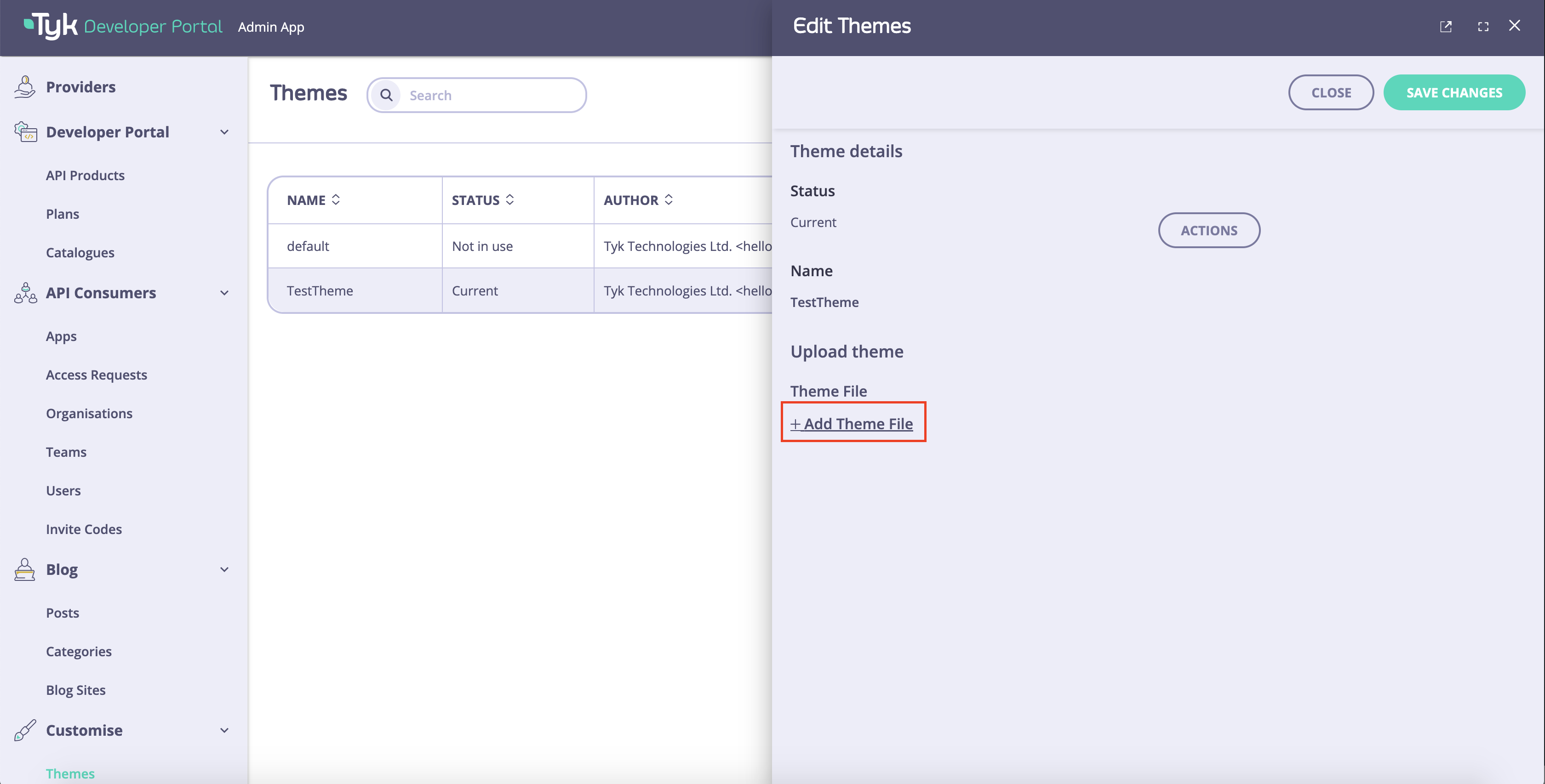Click the Providers handshake icon
1545x784 pixels.
coord(24,86)
